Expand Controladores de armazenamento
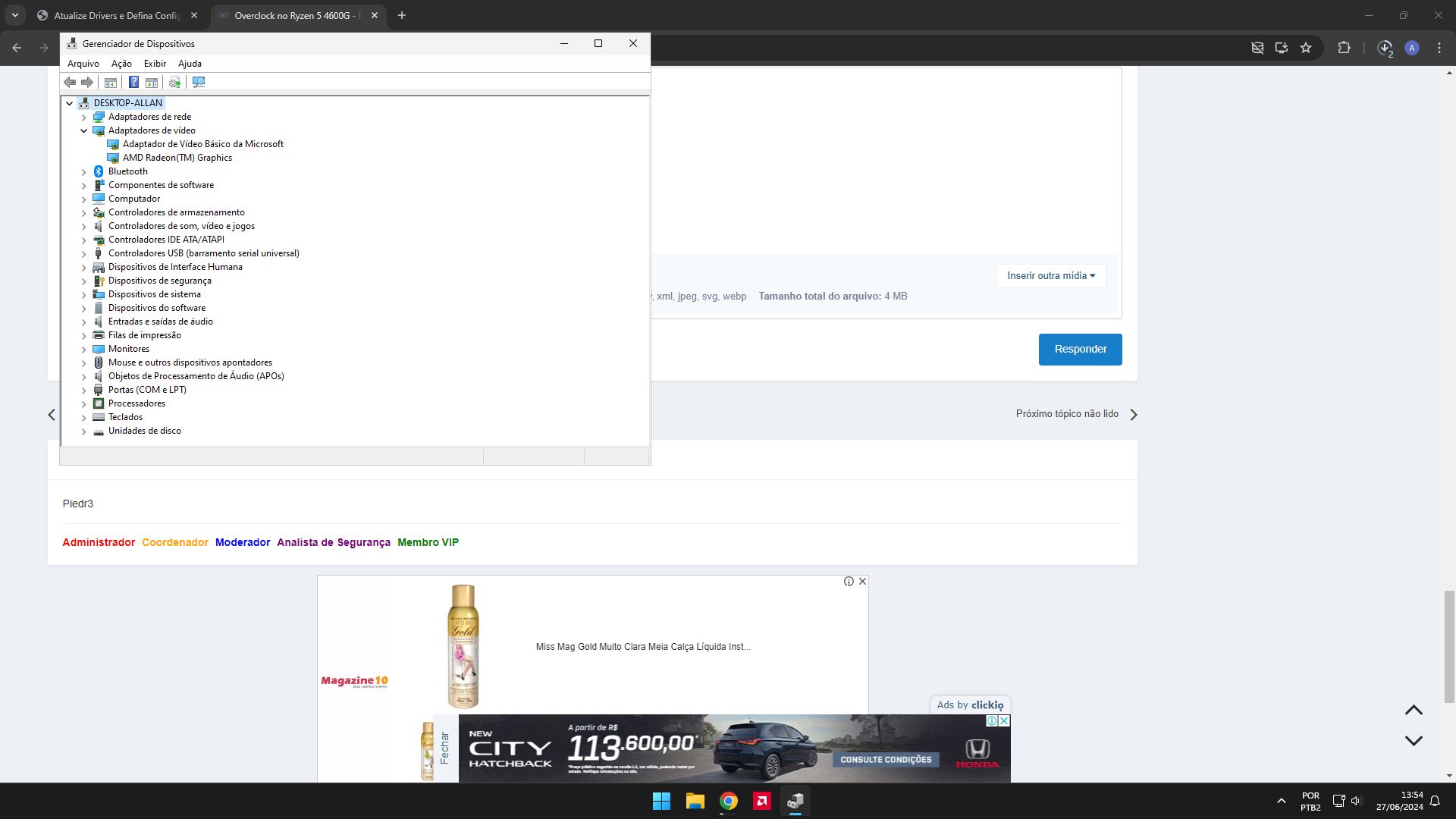This screenshot has height=819, width=1456. [x=84, y=213]
